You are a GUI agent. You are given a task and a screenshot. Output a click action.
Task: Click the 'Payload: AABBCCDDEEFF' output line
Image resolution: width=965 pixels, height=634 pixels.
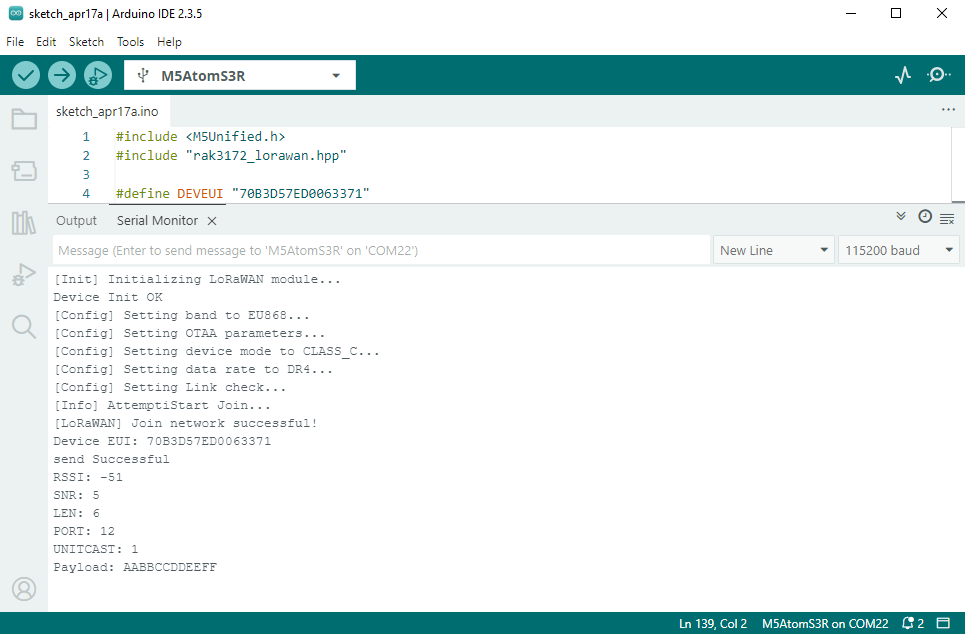pyautogui.click(x=135, y=568)
